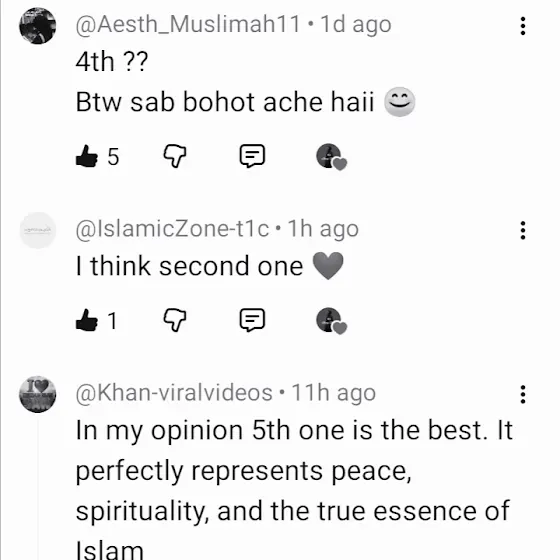Like the comment by @Aesth_Muslimah11
This screenshot has height=560, width=560.
click(86, 156)
